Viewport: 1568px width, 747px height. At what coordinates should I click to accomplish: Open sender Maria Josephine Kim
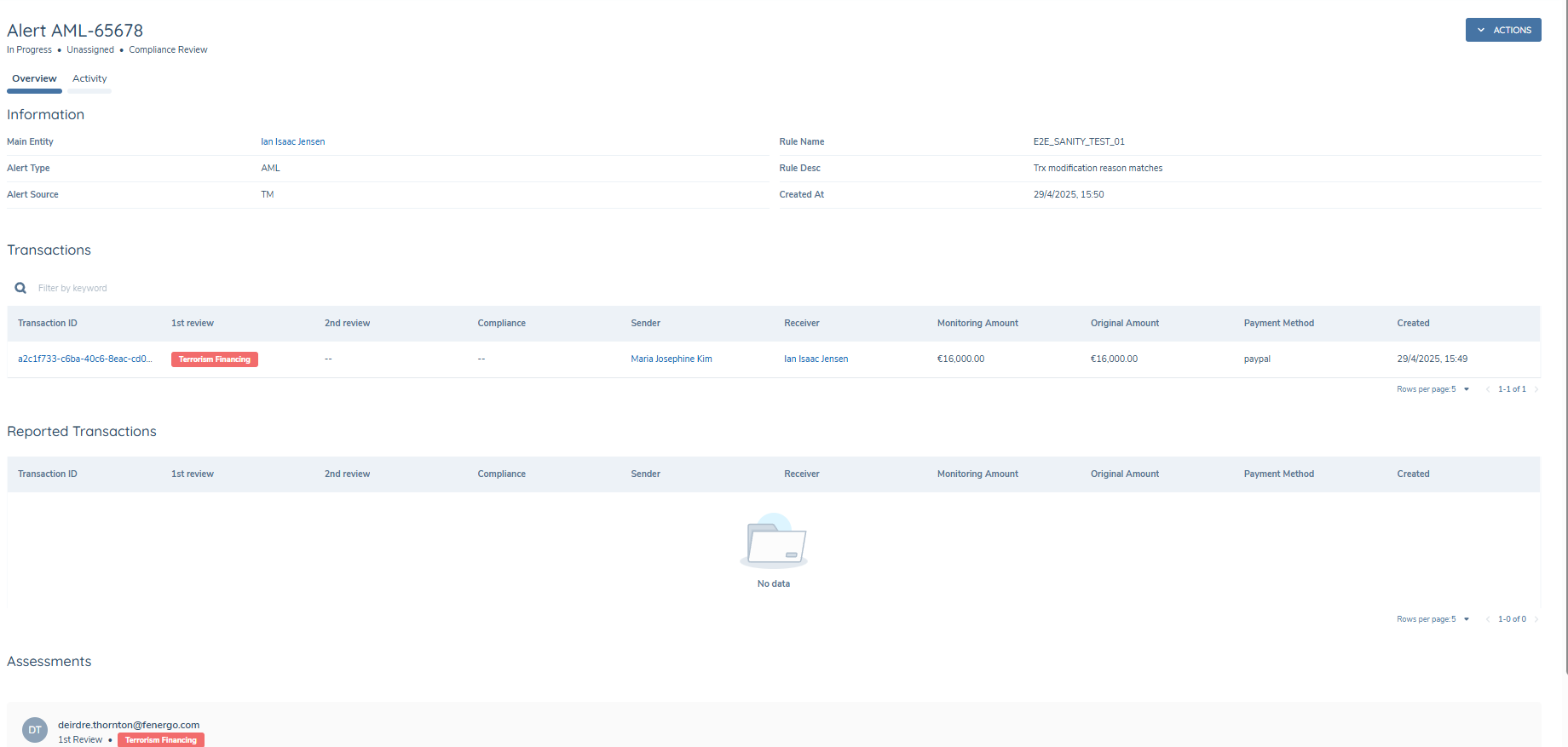[671, 359]
